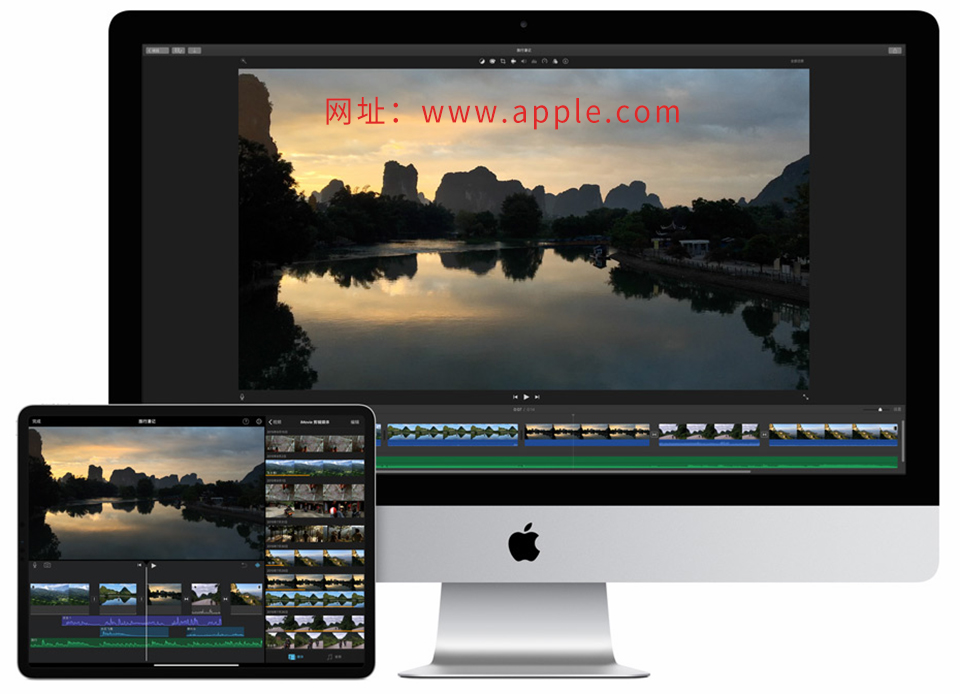Select the green mountains media strip on iPad
Screen dimensions: 960x694
[315, 468]
